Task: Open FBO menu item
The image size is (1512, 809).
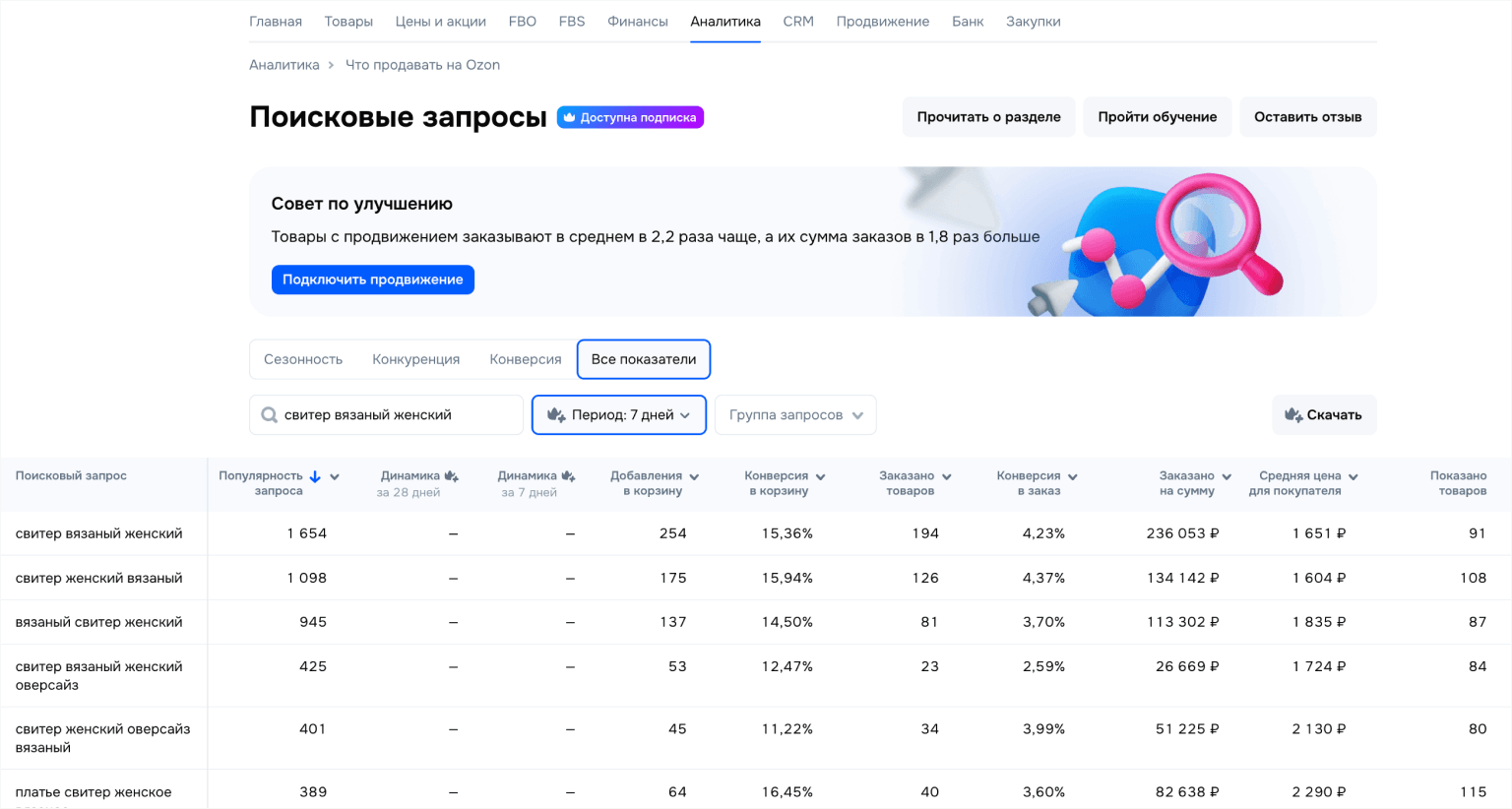Action: 523,22
